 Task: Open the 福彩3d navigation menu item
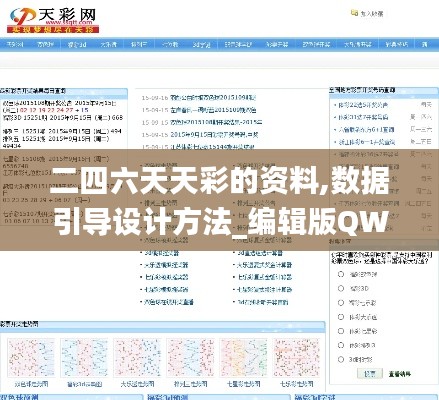(77, 44)
